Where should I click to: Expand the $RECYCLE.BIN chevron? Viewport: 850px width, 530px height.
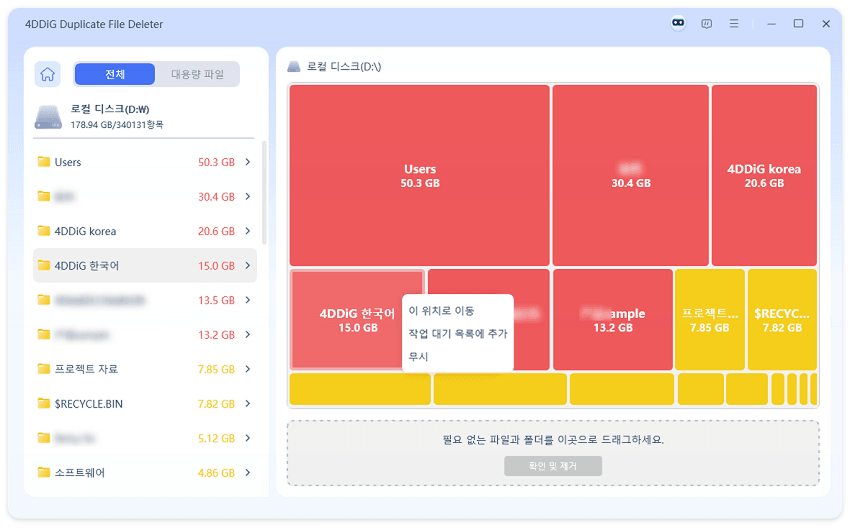coord(248,404)
